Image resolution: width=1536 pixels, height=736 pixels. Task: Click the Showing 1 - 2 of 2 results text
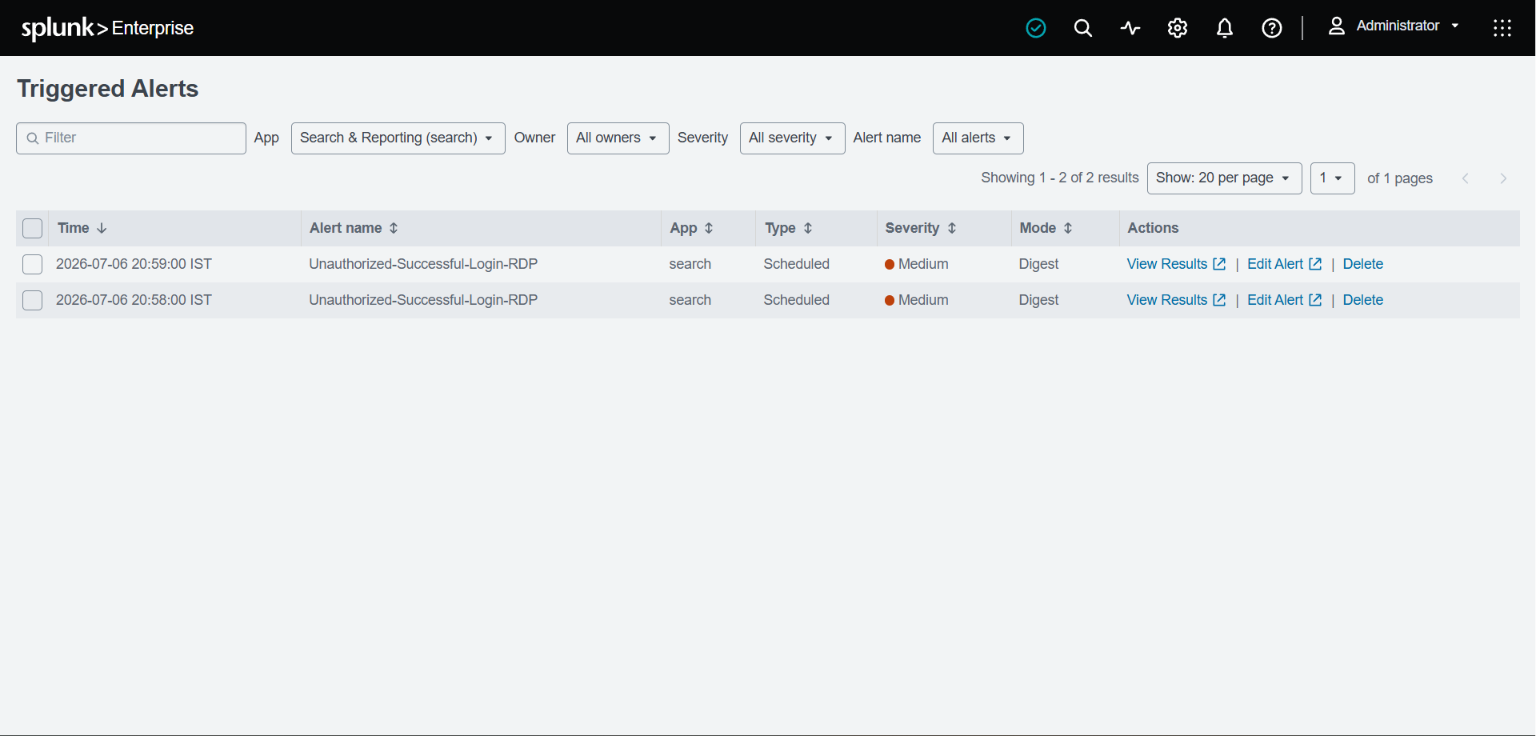coord(1060,178)
